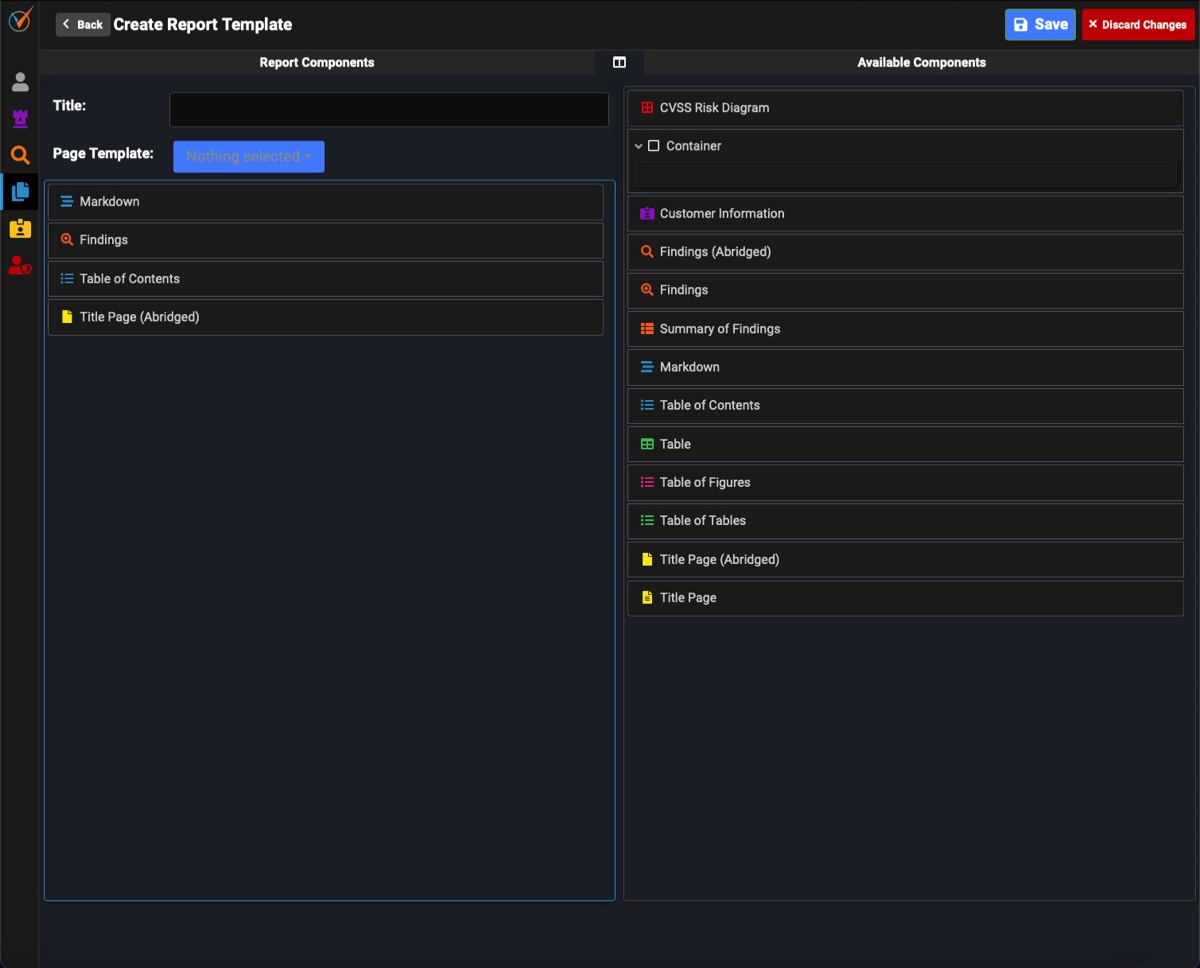The width and height of the screenshot is (1200, 968).
Task: Click Findings icon in Available Components
Action: pos(647,290)
